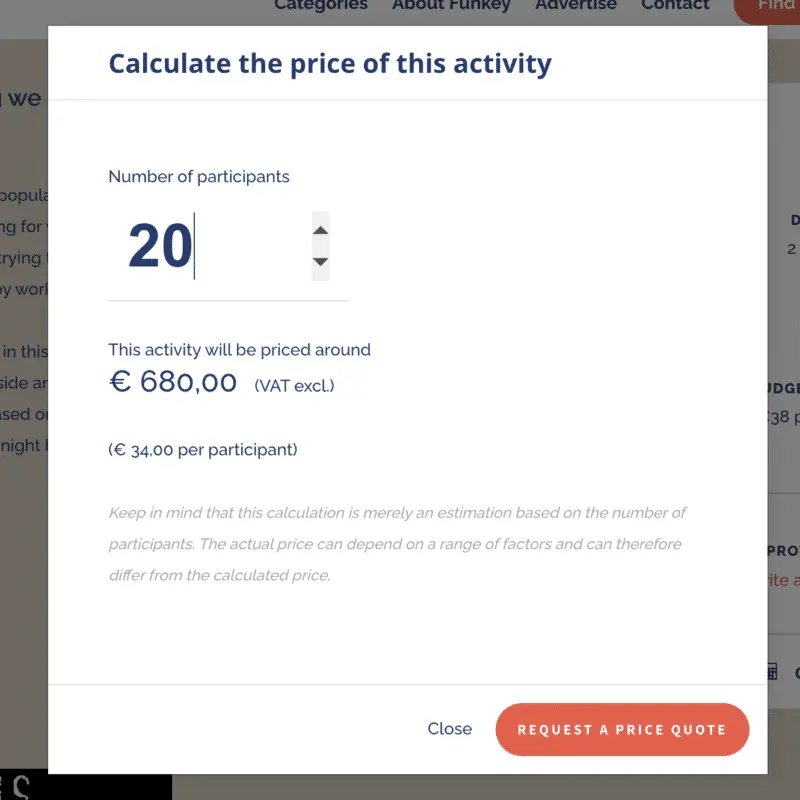Close the price calculation dialog
The width and height of the screenshot is (800, 800).
point(449,729)
